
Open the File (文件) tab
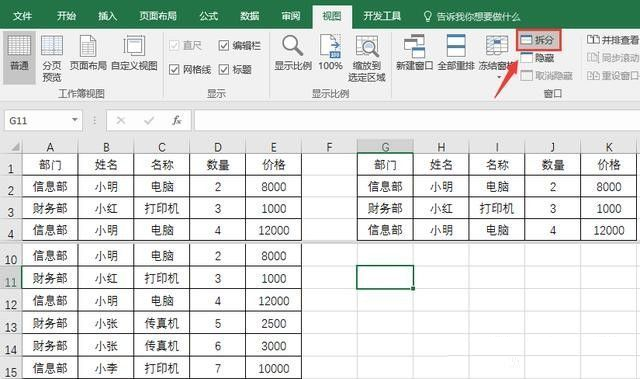click(22, 16)
